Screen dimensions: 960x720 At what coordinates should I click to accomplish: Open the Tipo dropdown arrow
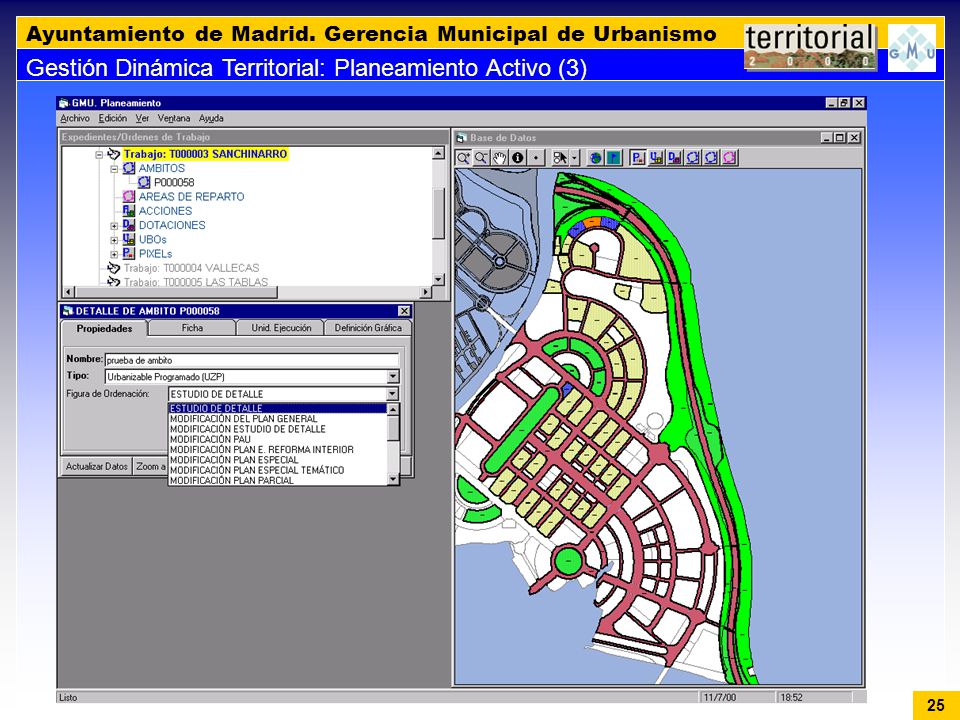pyautogui.click(x=393, y=377)
